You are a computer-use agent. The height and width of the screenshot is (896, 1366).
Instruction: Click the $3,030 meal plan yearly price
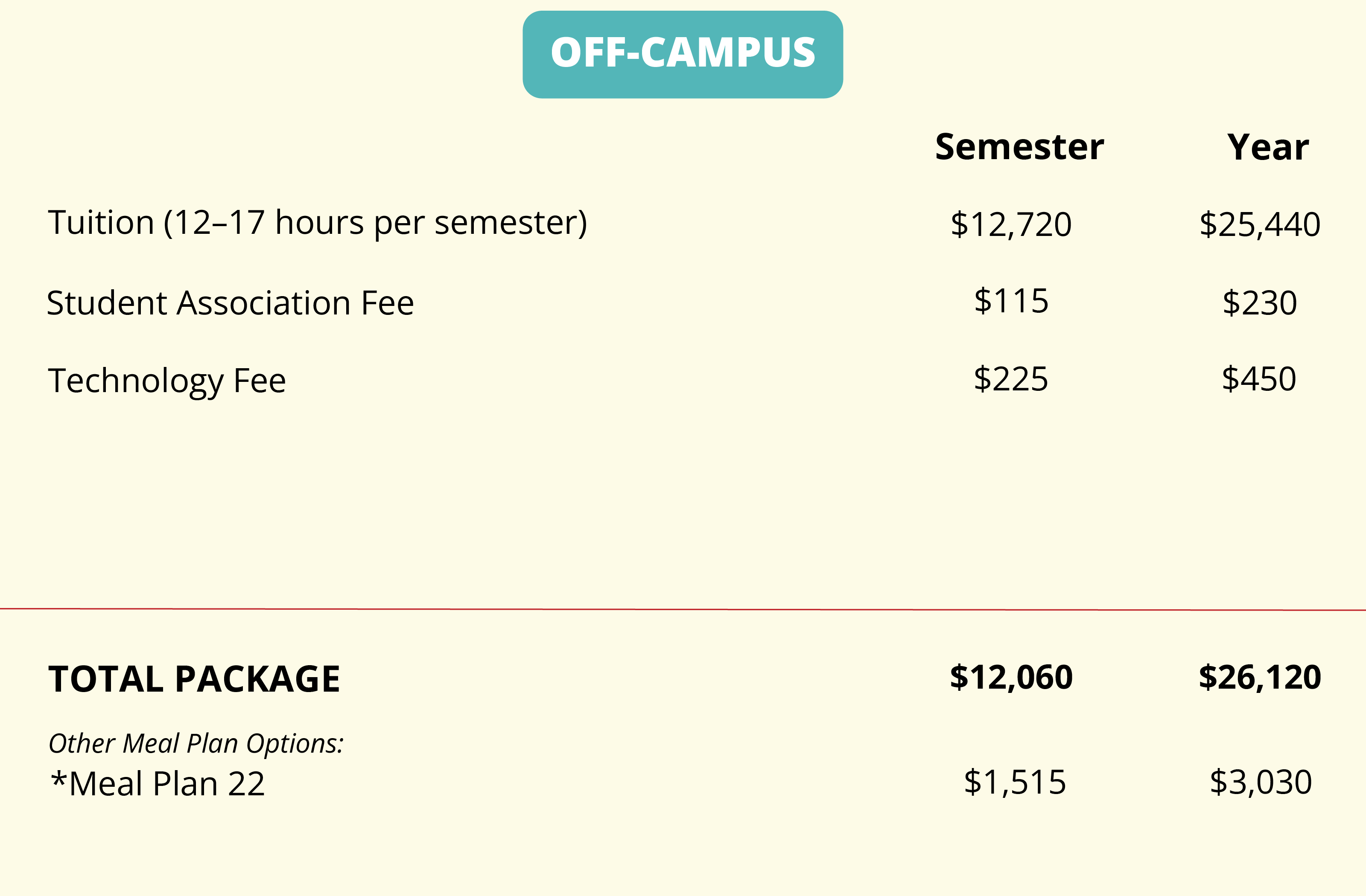tap(1261, 783)
